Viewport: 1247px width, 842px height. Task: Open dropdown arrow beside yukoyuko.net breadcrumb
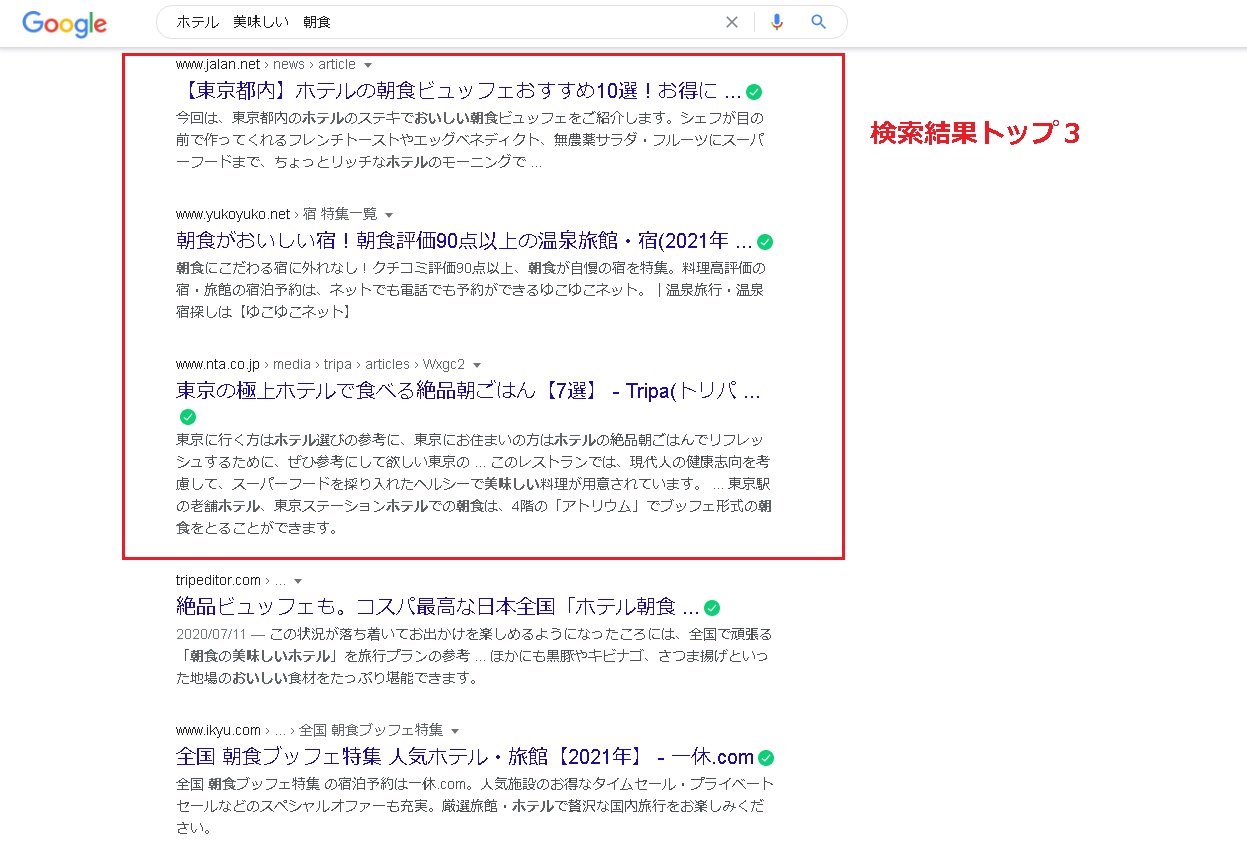[389, 215]
